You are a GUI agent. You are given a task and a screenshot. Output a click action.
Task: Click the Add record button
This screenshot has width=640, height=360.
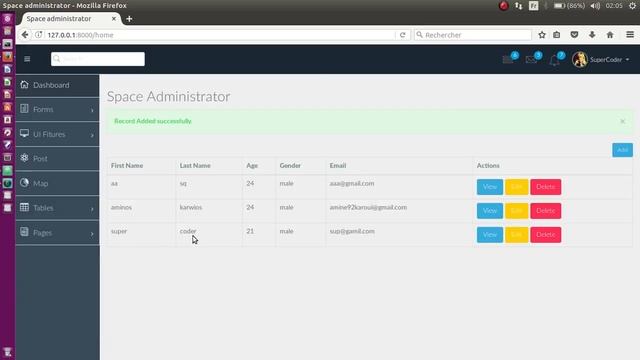622,150
